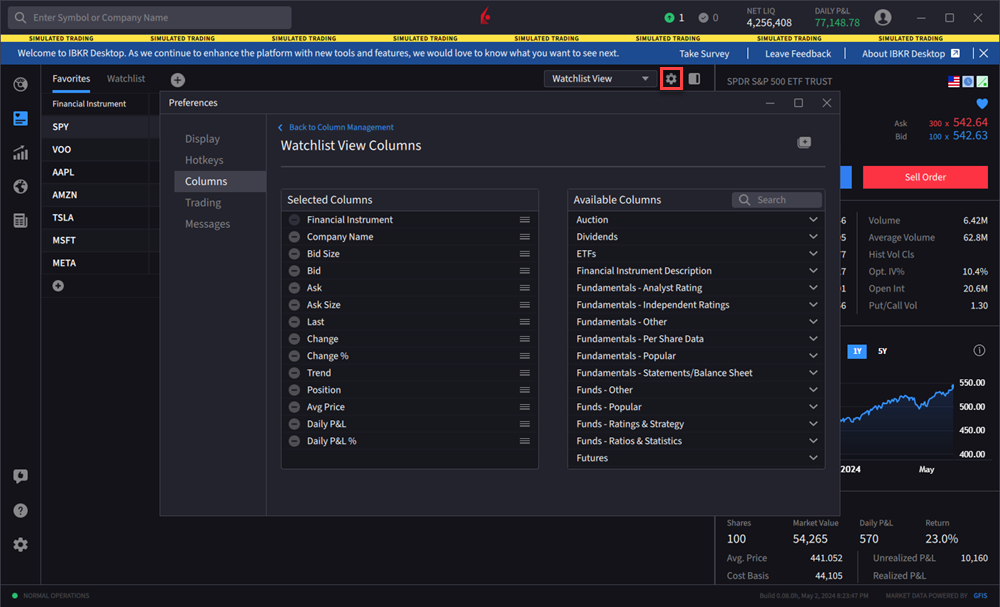The height and width of the screenshot is (607, 1000).
Task: Open the charts icon in left sidebar
Action: click(20, 152)
